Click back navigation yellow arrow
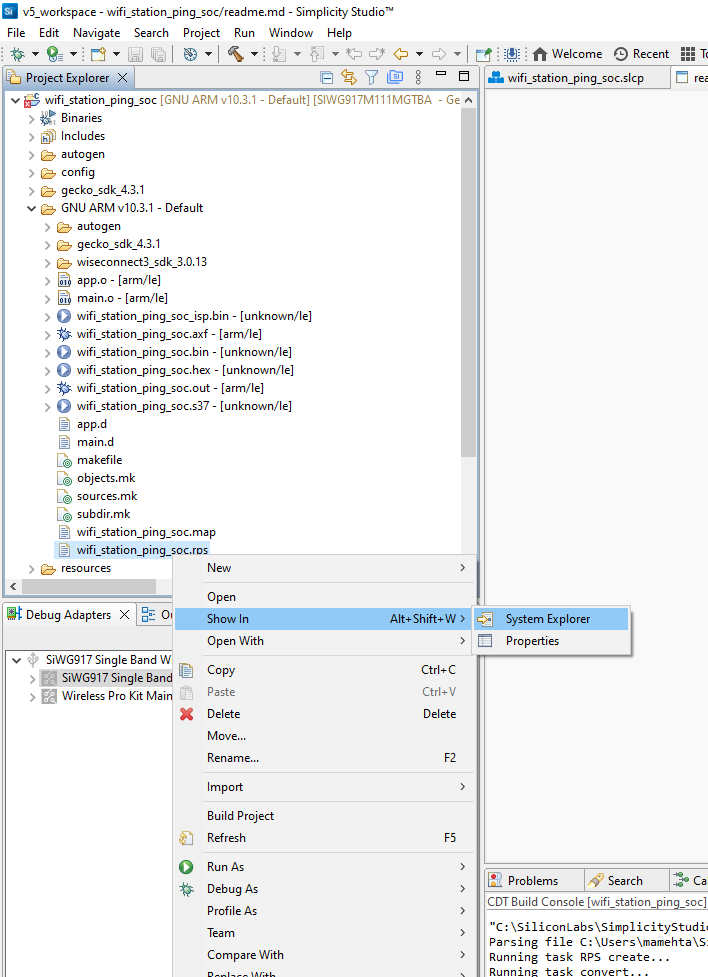Viewport: 708px width, 977px height. pyautogui.click(x=401, y=54)
